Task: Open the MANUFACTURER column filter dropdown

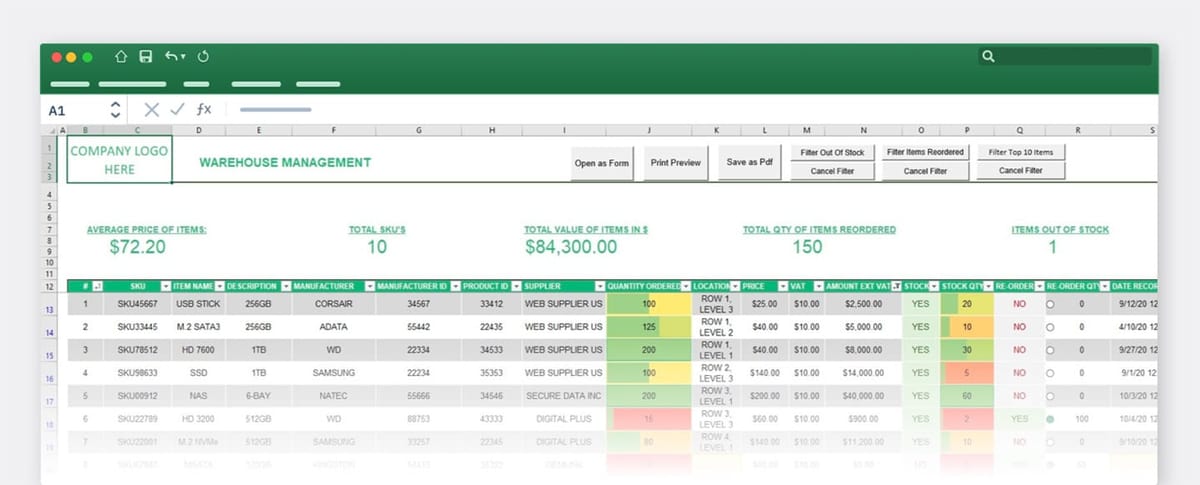Action: (x=368, y=286)
